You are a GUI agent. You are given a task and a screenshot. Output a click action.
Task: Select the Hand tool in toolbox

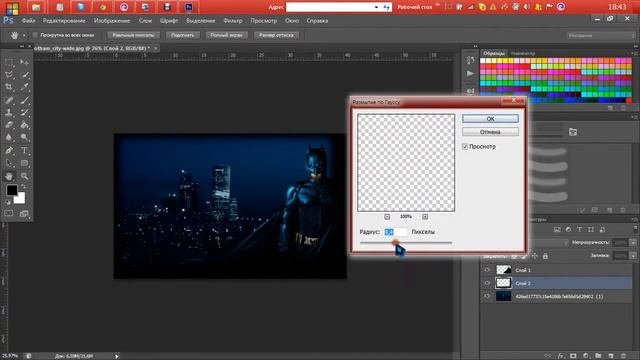[9, 176]
